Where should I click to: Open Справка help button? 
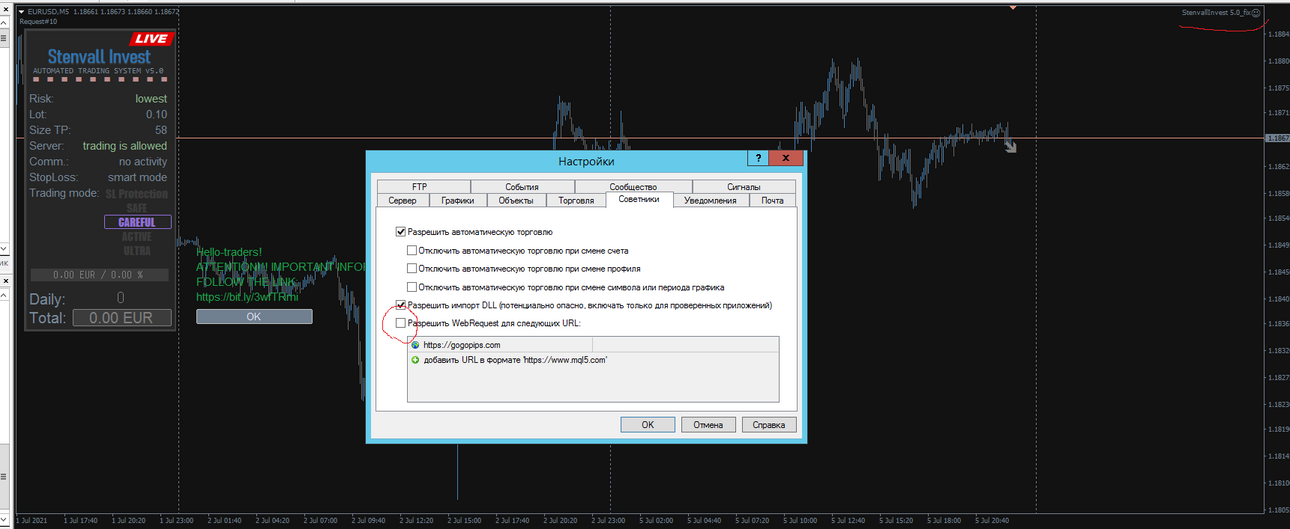[x=768, y=424]
